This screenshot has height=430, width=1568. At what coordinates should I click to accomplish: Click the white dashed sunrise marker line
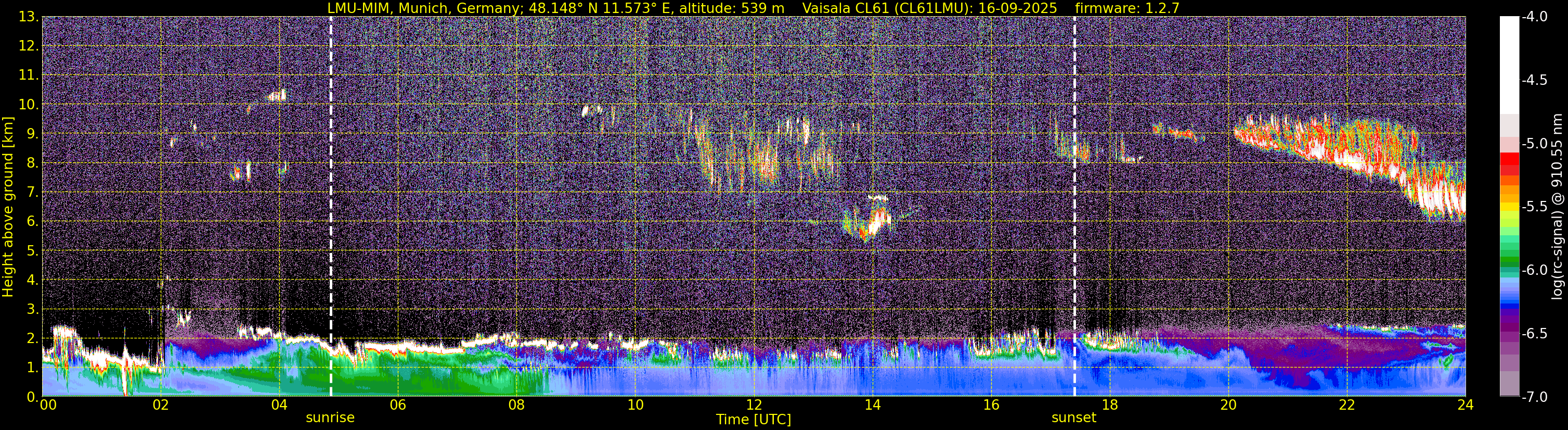click(331, 207)
